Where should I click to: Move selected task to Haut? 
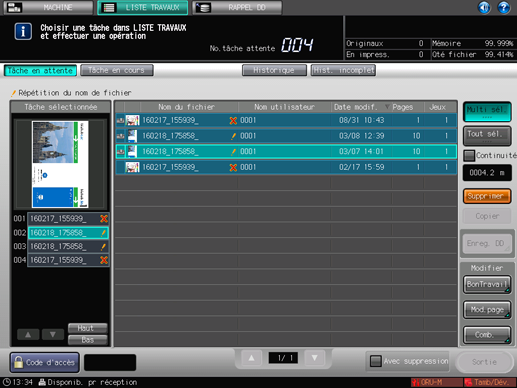[88, 328]
